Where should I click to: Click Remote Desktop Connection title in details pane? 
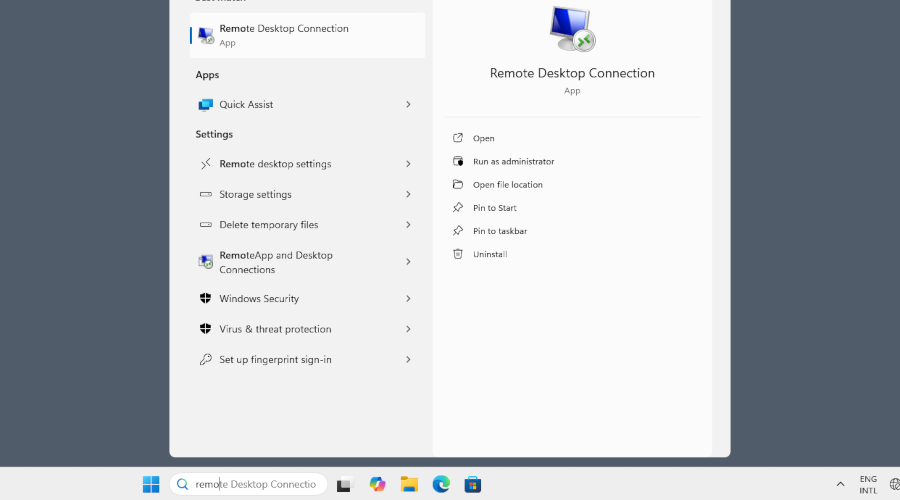[572, 73]
